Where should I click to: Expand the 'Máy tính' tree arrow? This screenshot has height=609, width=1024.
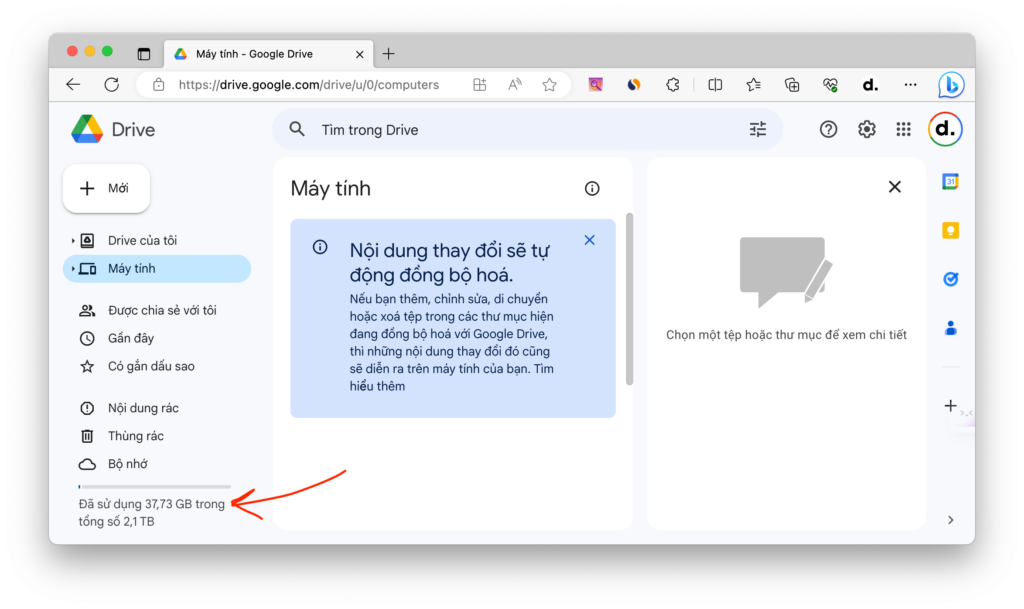click(73, 269)
